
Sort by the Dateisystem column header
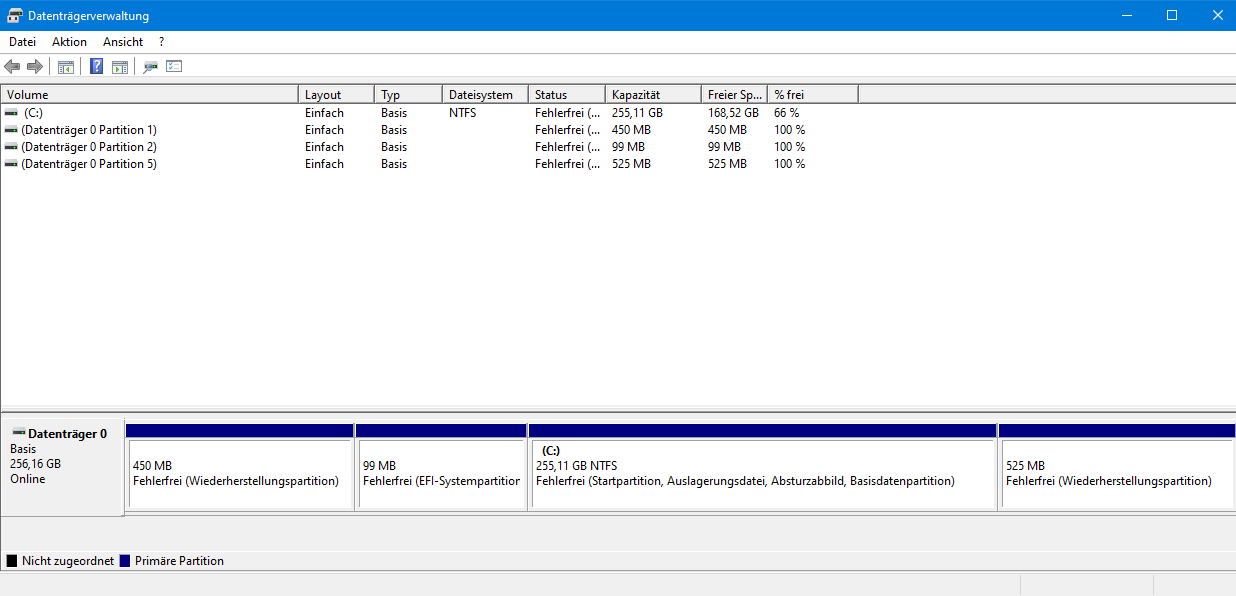[485, 95]
